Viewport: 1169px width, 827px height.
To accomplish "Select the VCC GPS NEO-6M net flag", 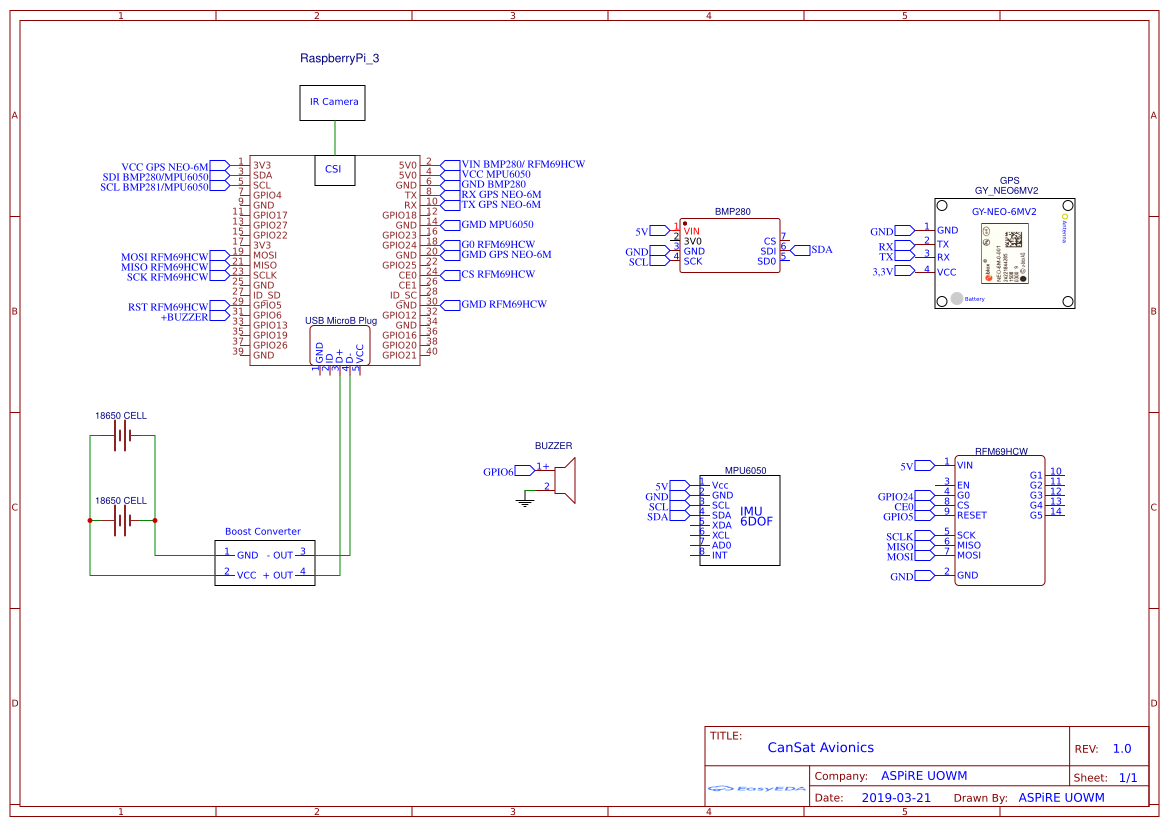I will tap(175, 167).
